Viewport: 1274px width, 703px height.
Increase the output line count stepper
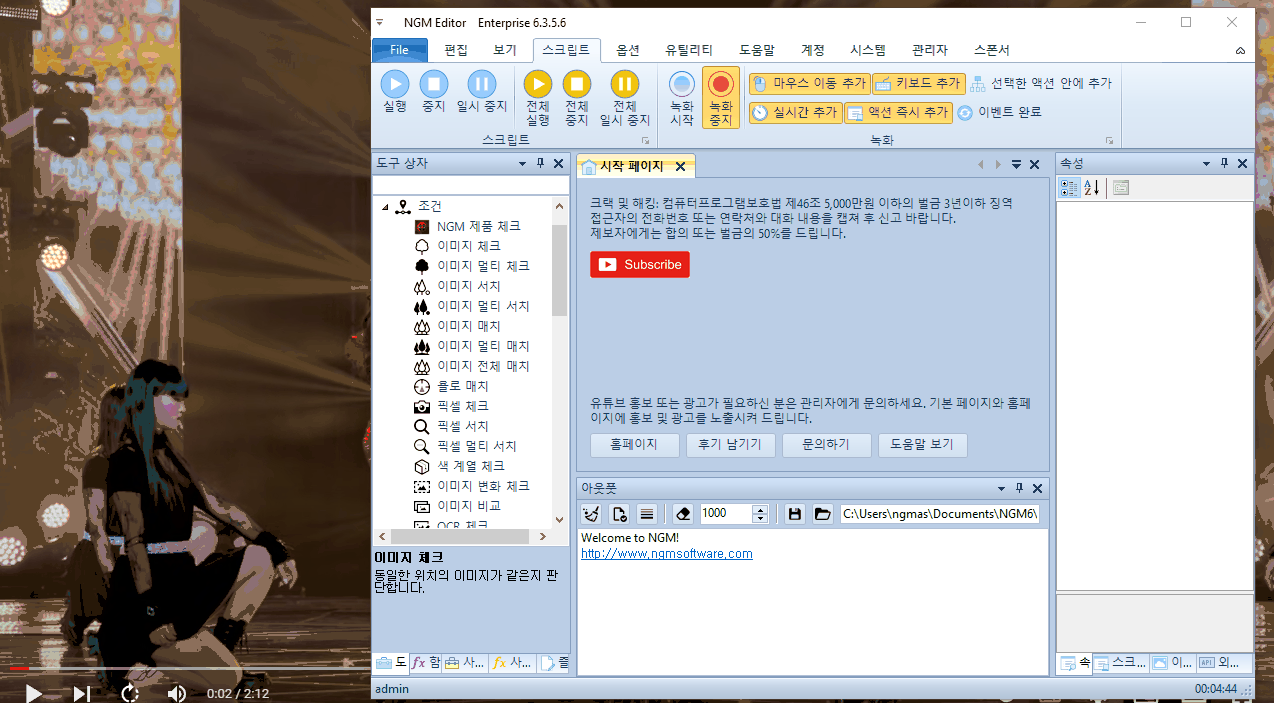(760, 509)
